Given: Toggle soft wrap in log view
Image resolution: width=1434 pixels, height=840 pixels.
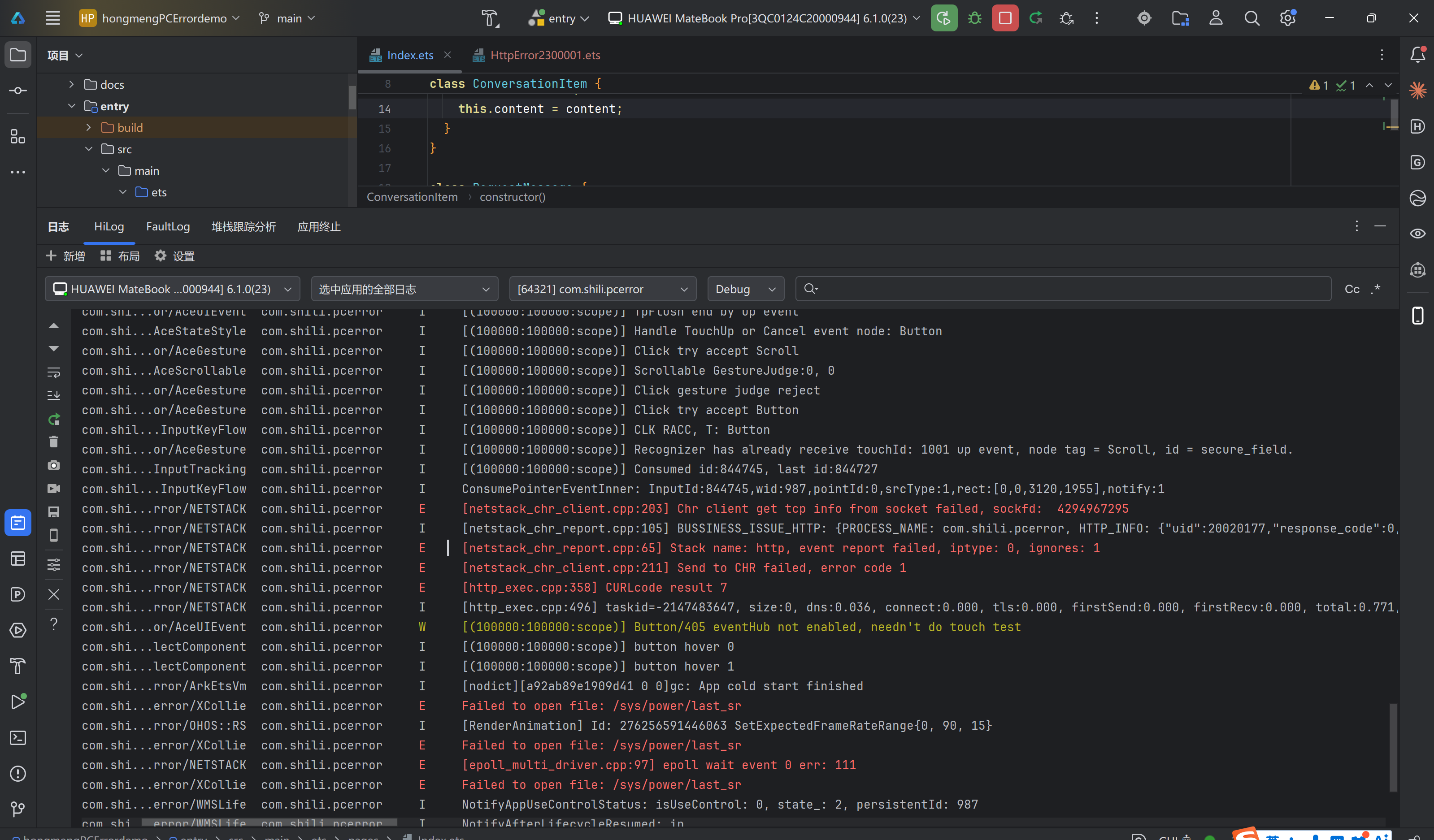Looking at the screenshot, I should tap(53, 372).
